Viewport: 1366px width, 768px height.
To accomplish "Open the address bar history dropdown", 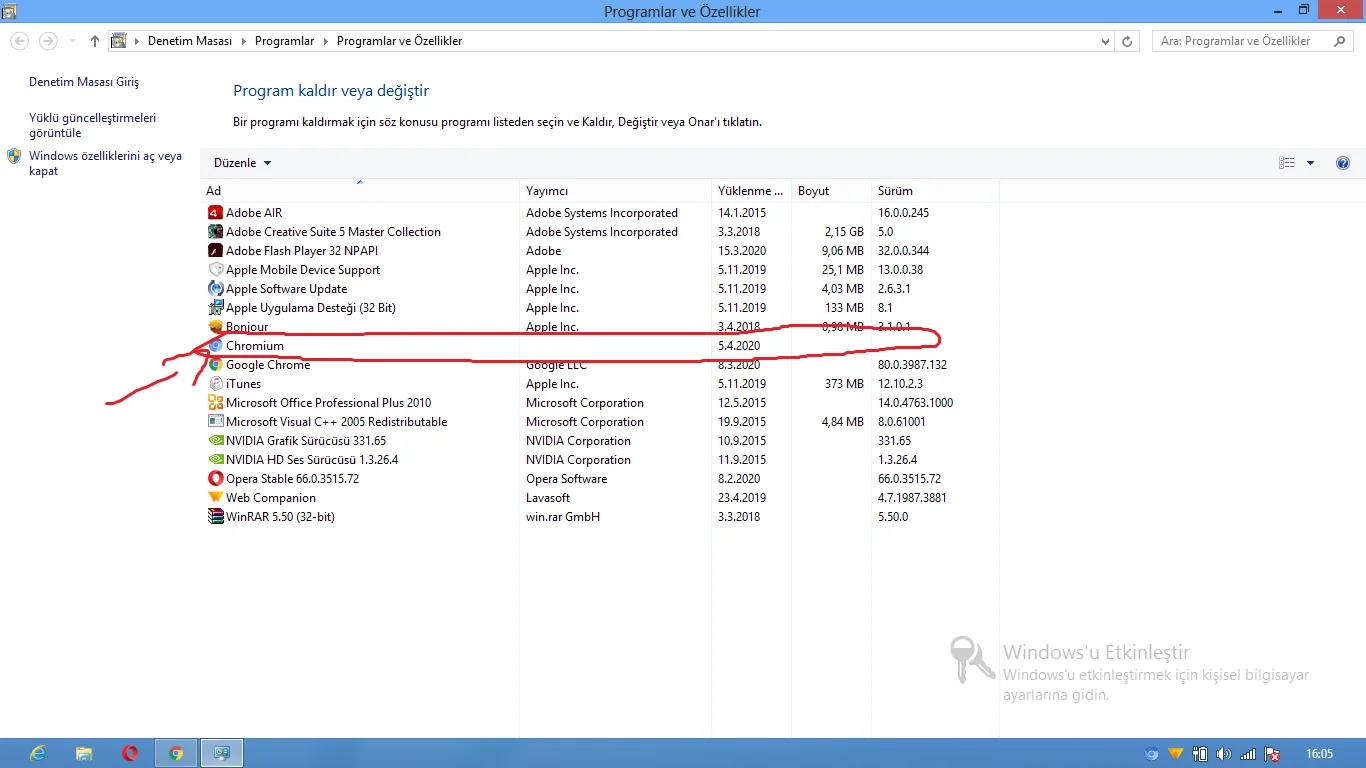I will (x=1105, y=41).
